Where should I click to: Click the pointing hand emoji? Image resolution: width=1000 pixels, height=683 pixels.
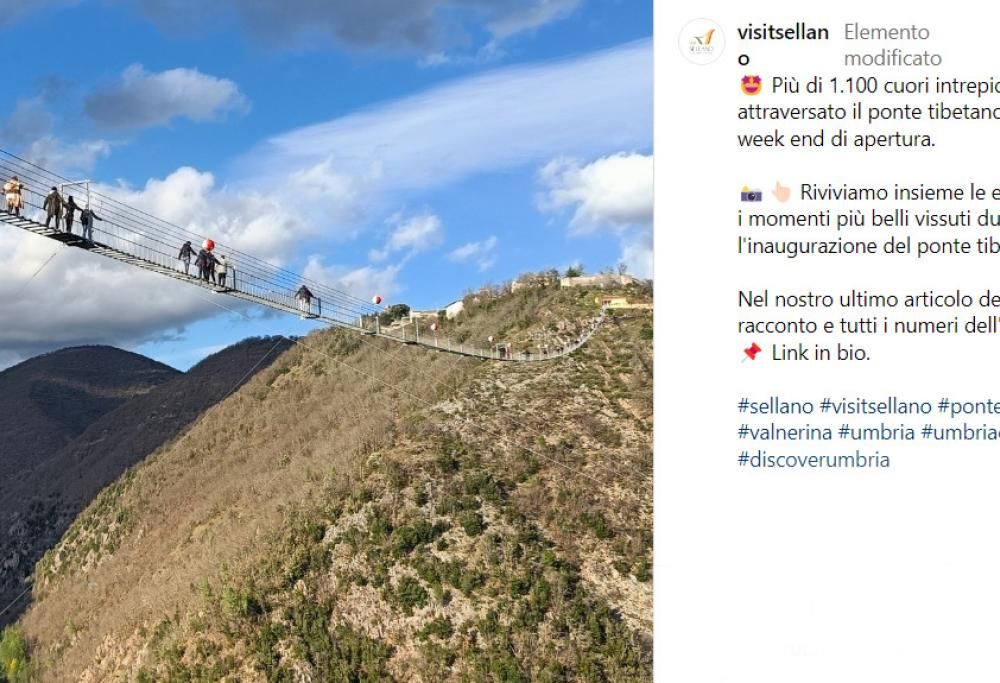(781, 193)
